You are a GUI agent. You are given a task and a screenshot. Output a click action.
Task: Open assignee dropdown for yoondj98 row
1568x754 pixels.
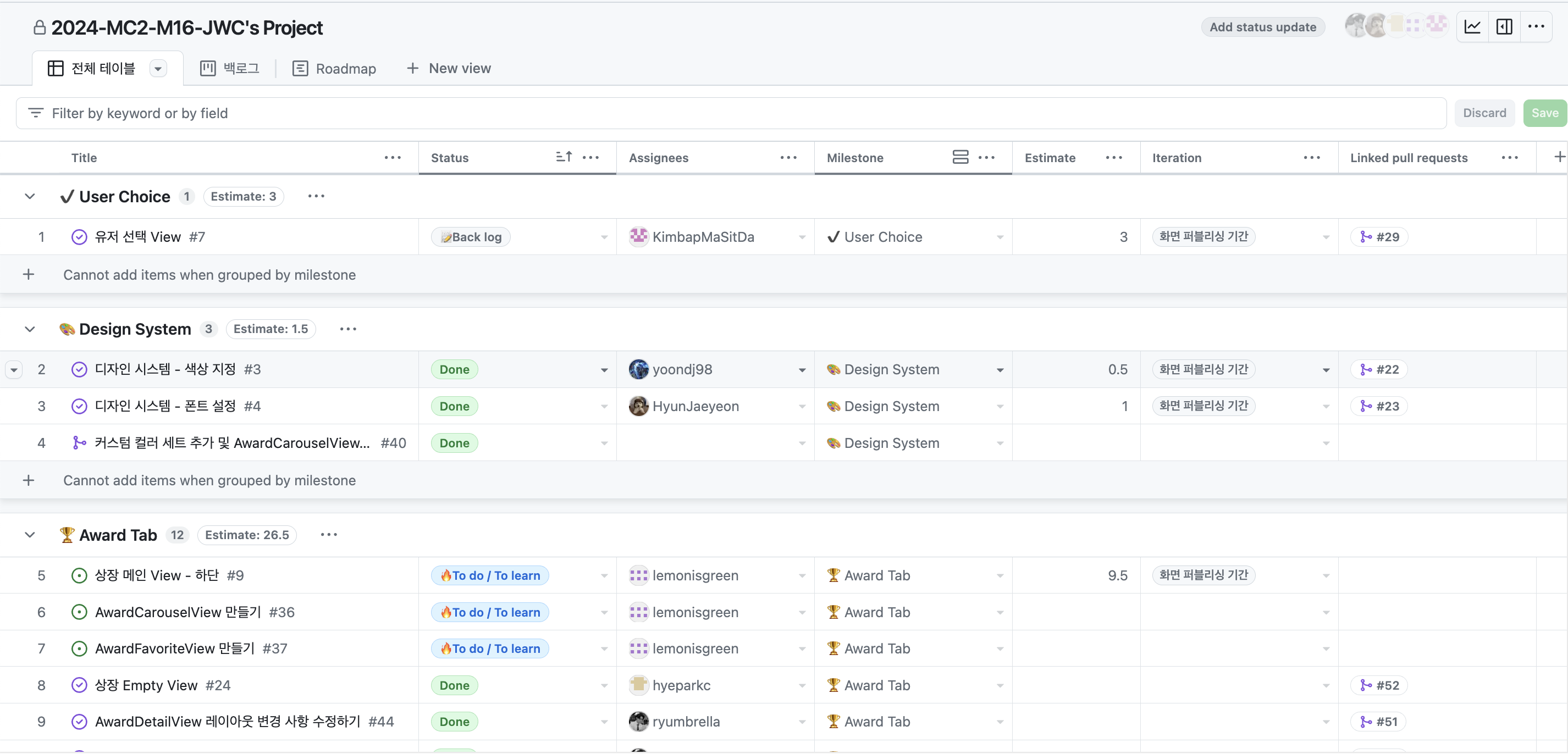802,370
